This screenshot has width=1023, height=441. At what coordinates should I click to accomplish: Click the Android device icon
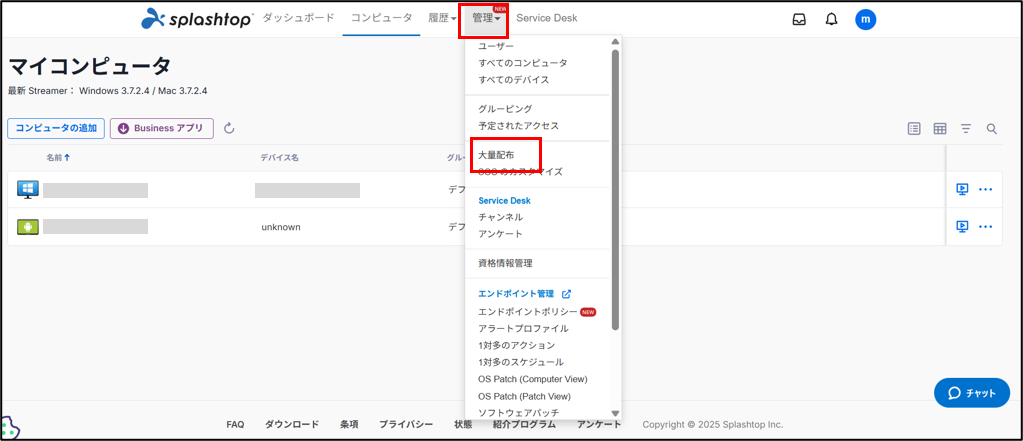pos(28,226)
